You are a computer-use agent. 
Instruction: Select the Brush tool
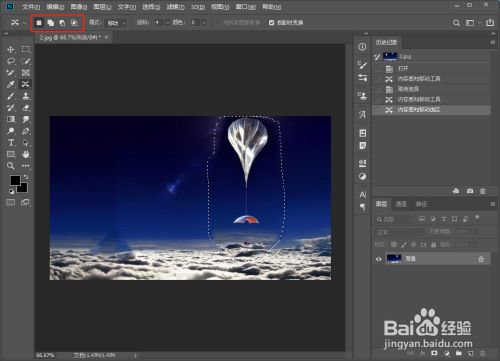[x=11, y=96]
